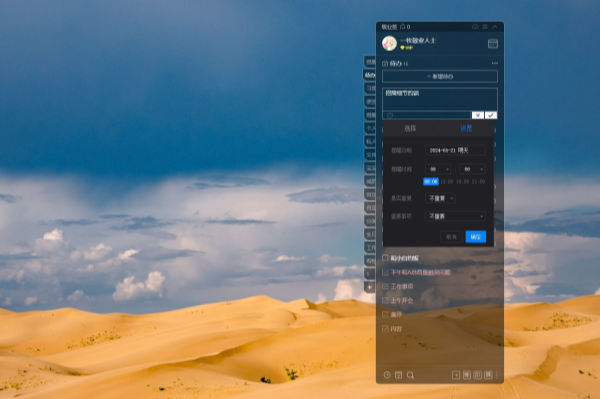Tick the unchecked first to-do checkbox
This screenshot has height=399, width=600.
pyautogui.click(x=385, y=258)
